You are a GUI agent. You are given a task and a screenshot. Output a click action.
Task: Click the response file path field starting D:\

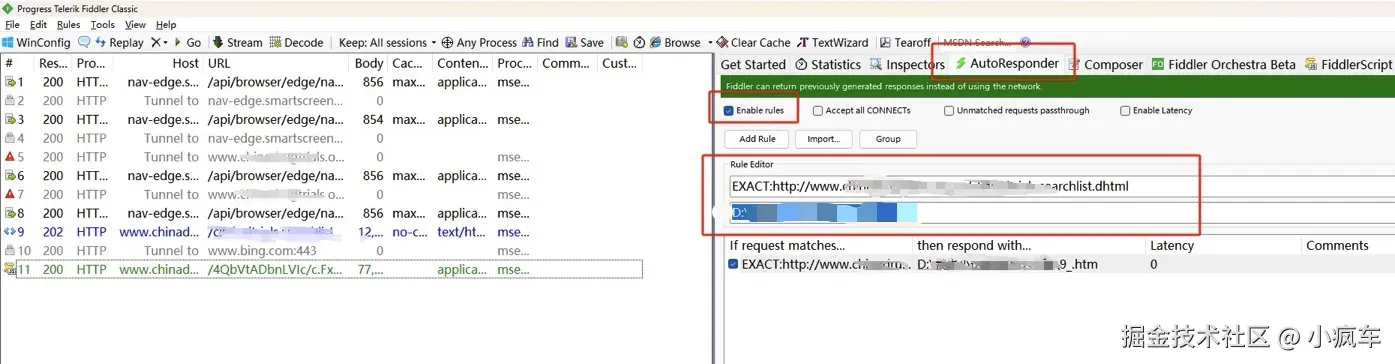click(x=1061, y=213)
